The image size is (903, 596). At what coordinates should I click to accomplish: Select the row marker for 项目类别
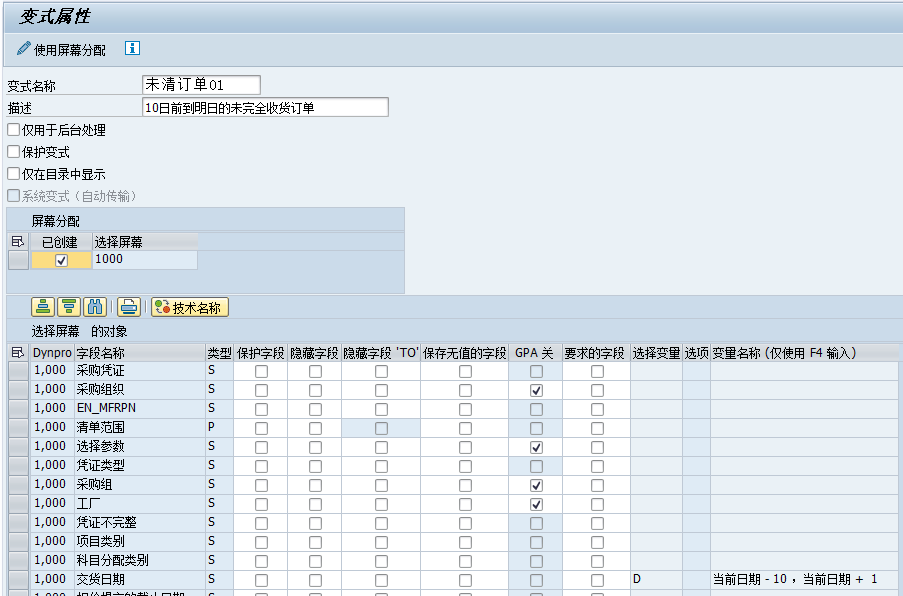(18, 542)
